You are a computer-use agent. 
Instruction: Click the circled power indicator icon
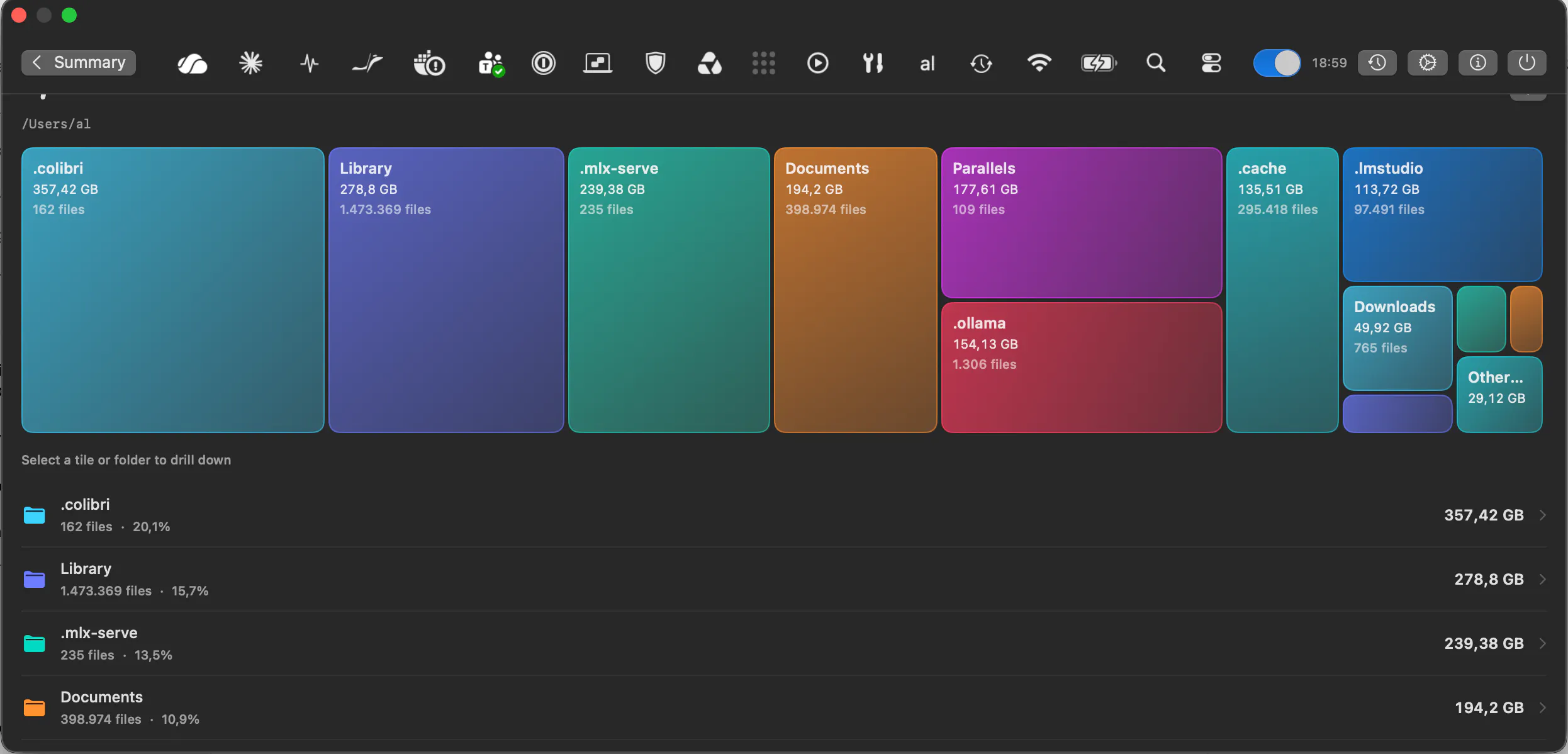point(544,63)
